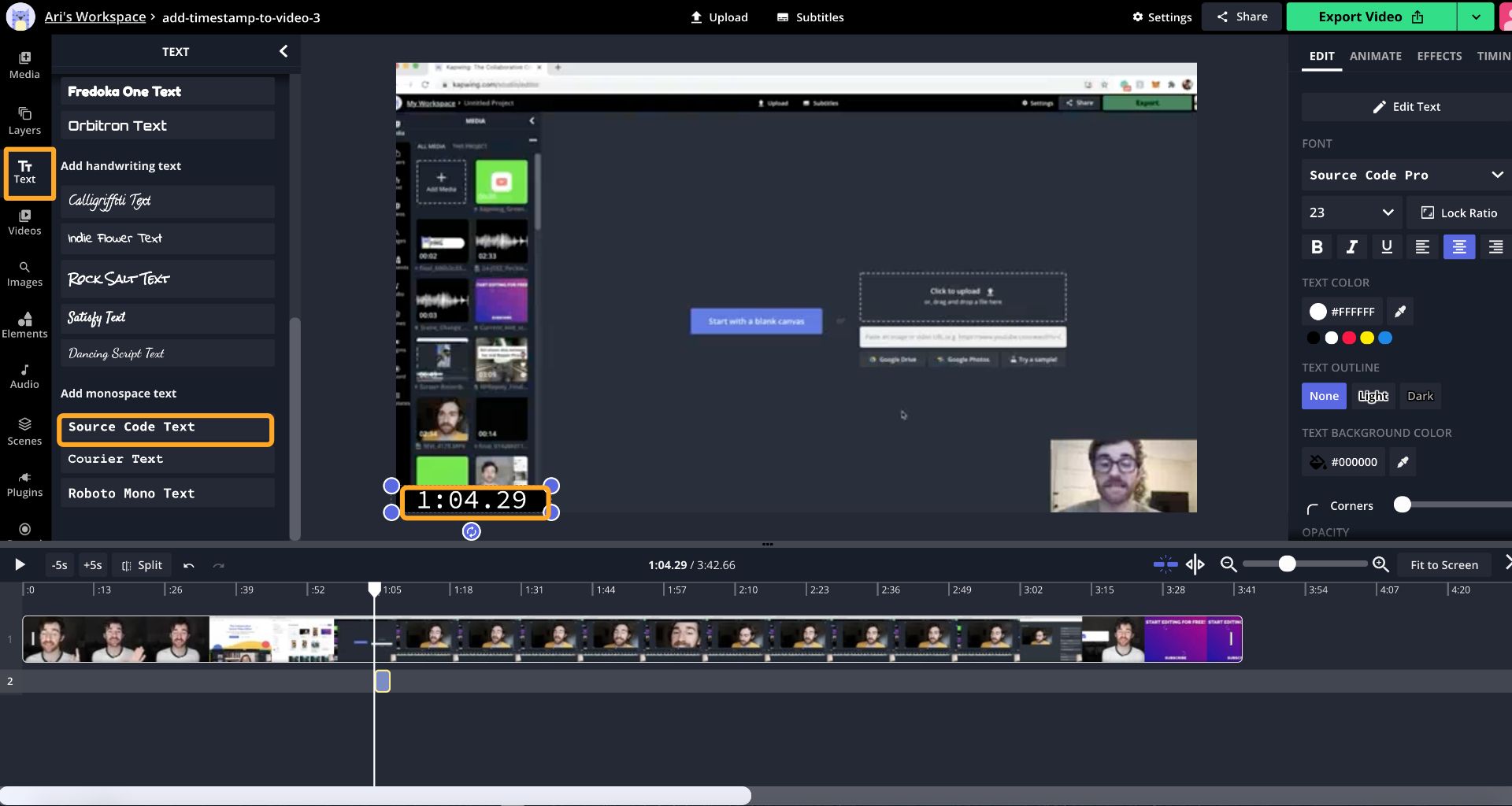Open the font size dropdown
The width and height of the screenshot is (1512, 806).
[x=1351, y=213]
